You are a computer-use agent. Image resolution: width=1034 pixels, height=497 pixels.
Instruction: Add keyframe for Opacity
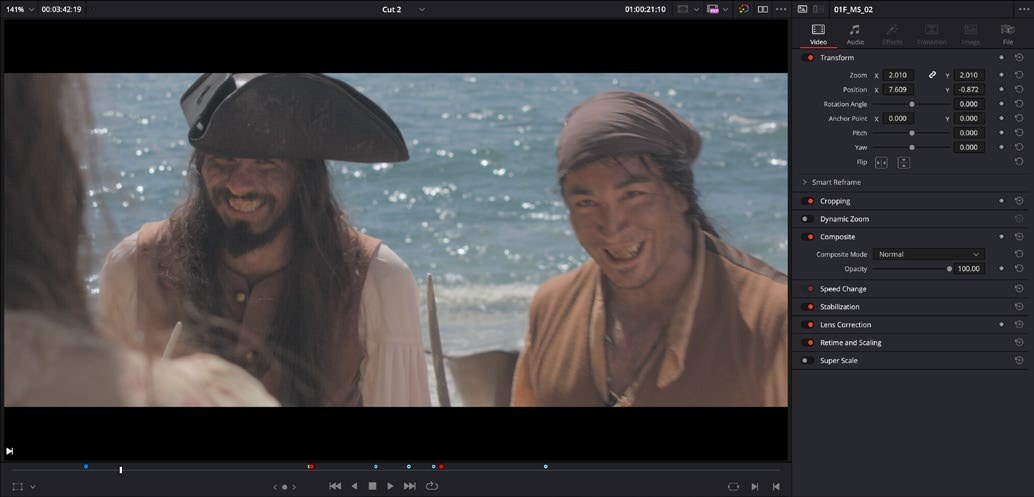pyautogui.click(x=1002, y=269)
